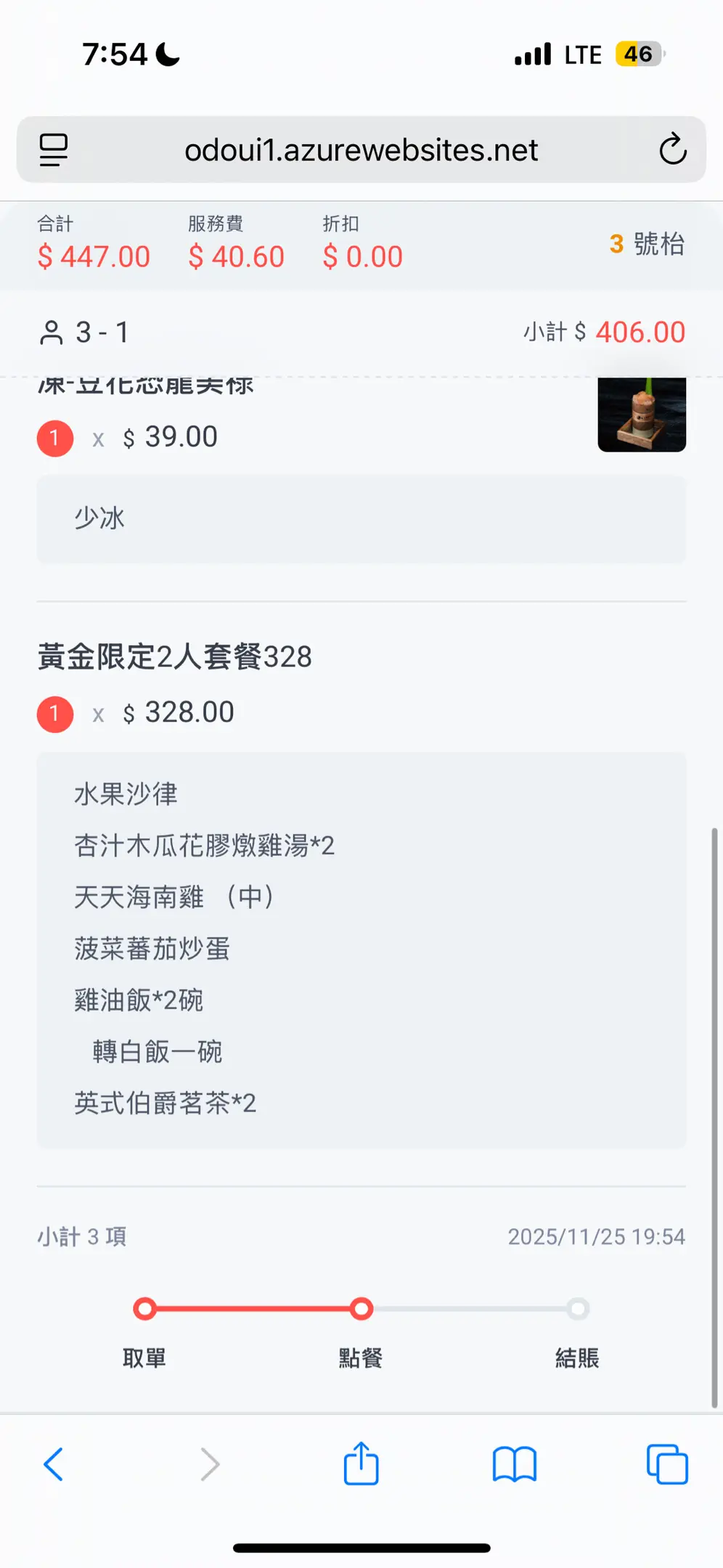Tap the person icon beside 3 - 1
The width and height of the screenshot is (723, 1568).
coord(52,333)
